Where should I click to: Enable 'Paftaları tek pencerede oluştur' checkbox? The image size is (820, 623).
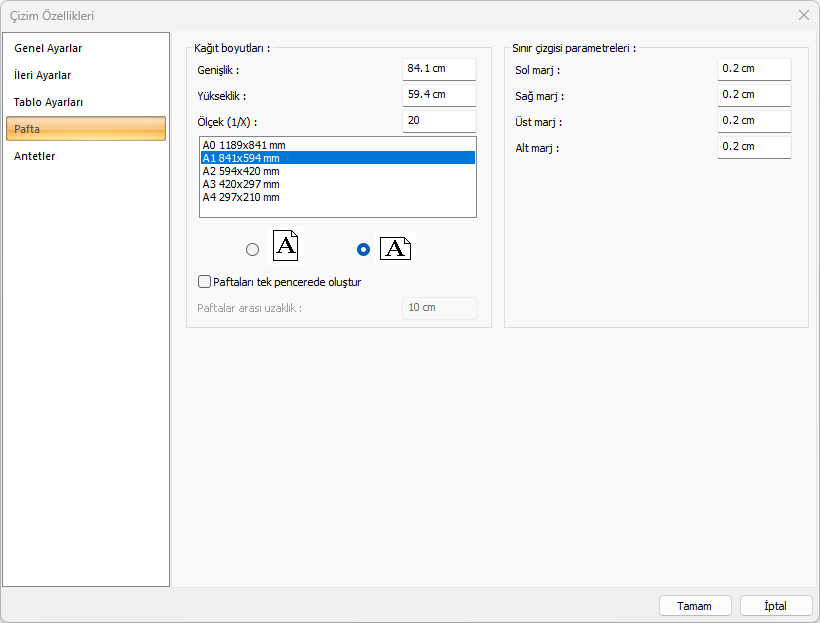pyautogui.click(x=205, y=282)
